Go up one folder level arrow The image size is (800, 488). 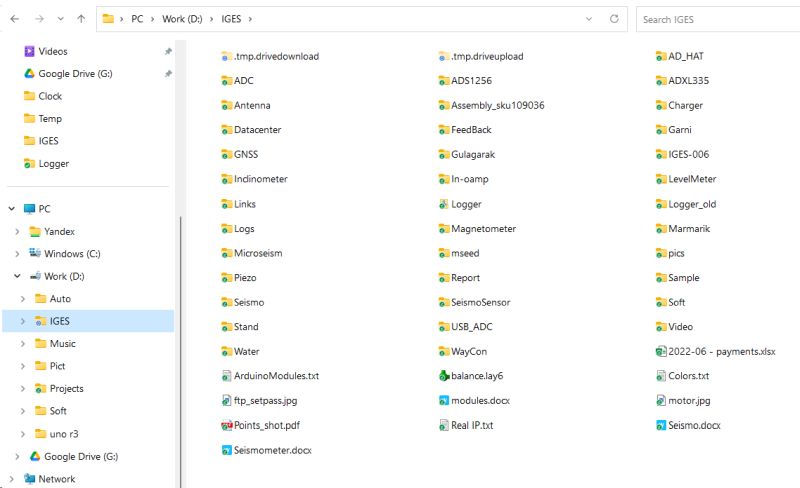pyautogui.click(x=81, y=19)
